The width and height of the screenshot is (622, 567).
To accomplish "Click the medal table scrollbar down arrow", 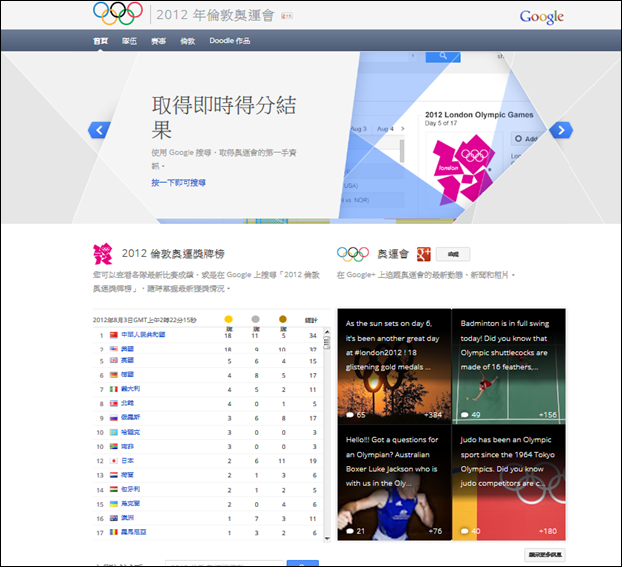I will pos(327,538).
